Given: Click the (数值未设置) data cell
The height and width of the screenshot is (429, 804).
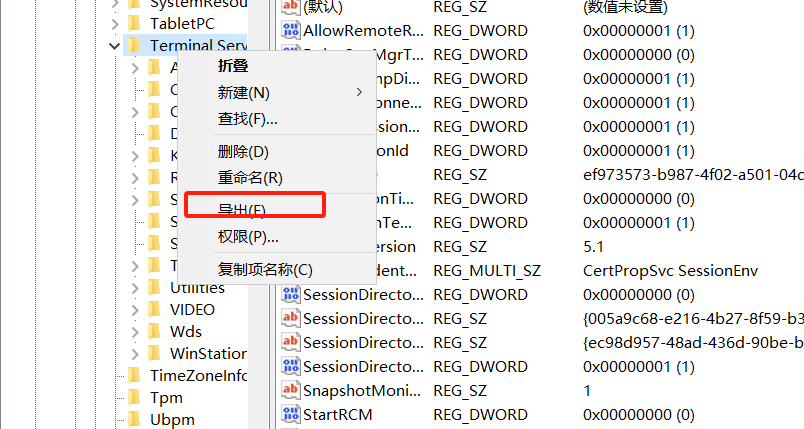Looking at the screenshot, I should click(625, 7).
